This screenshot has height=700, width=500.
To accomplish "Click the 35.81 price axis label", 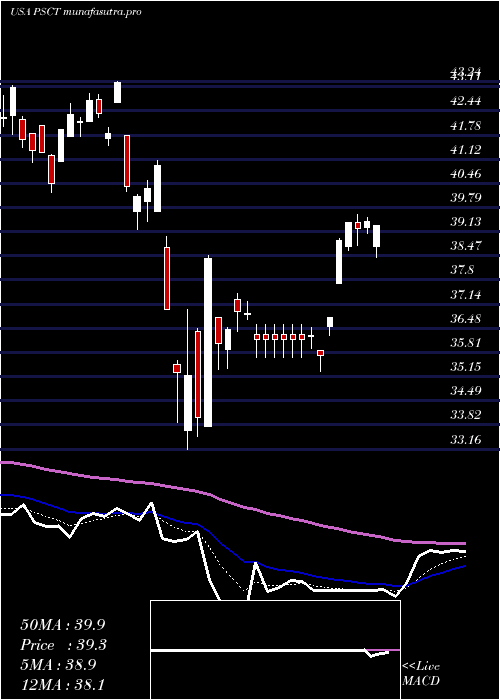I will tap(466, 343).
